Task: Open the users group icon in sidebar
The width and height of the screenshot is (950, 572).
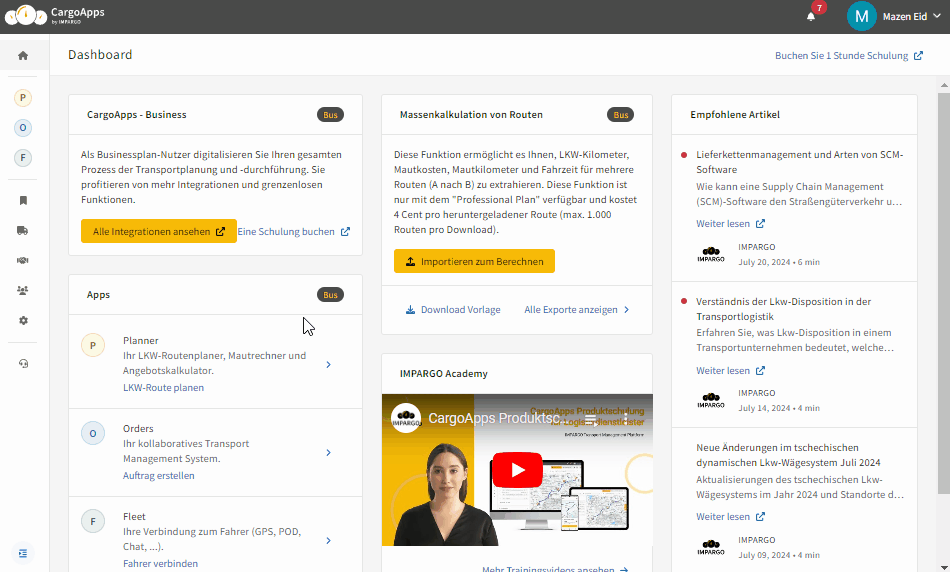Action: 23,290
